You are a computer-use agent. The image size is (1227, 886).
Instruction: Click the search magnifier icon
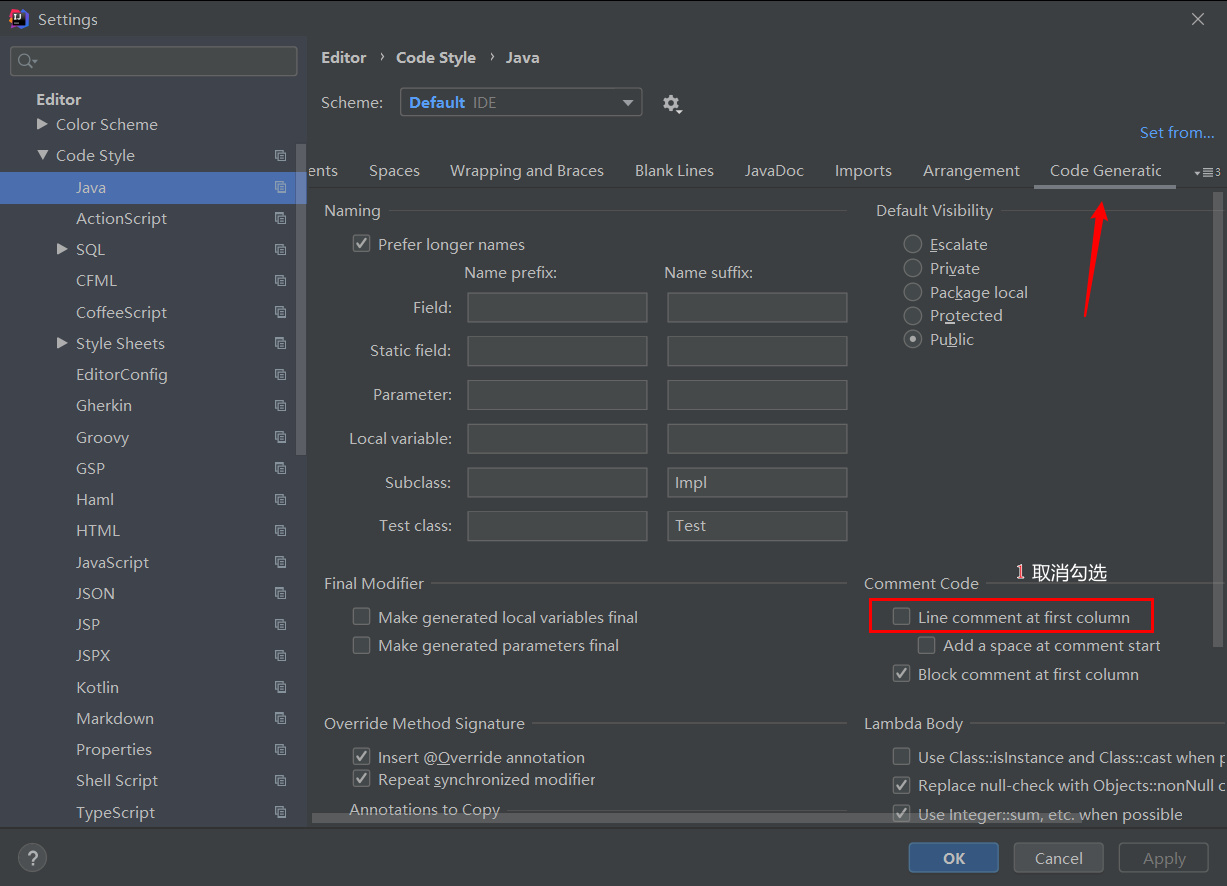tap(27, 61)
